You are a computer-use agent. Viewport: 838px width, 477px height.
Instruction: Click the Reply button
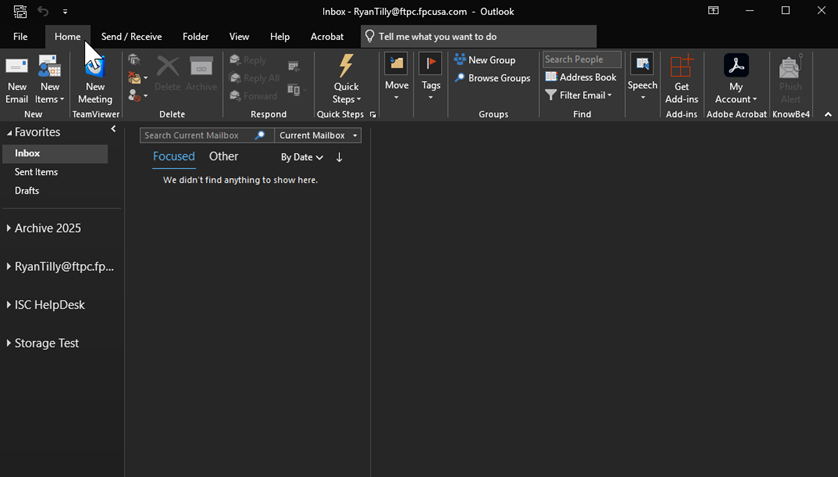[x=248, y=60]
